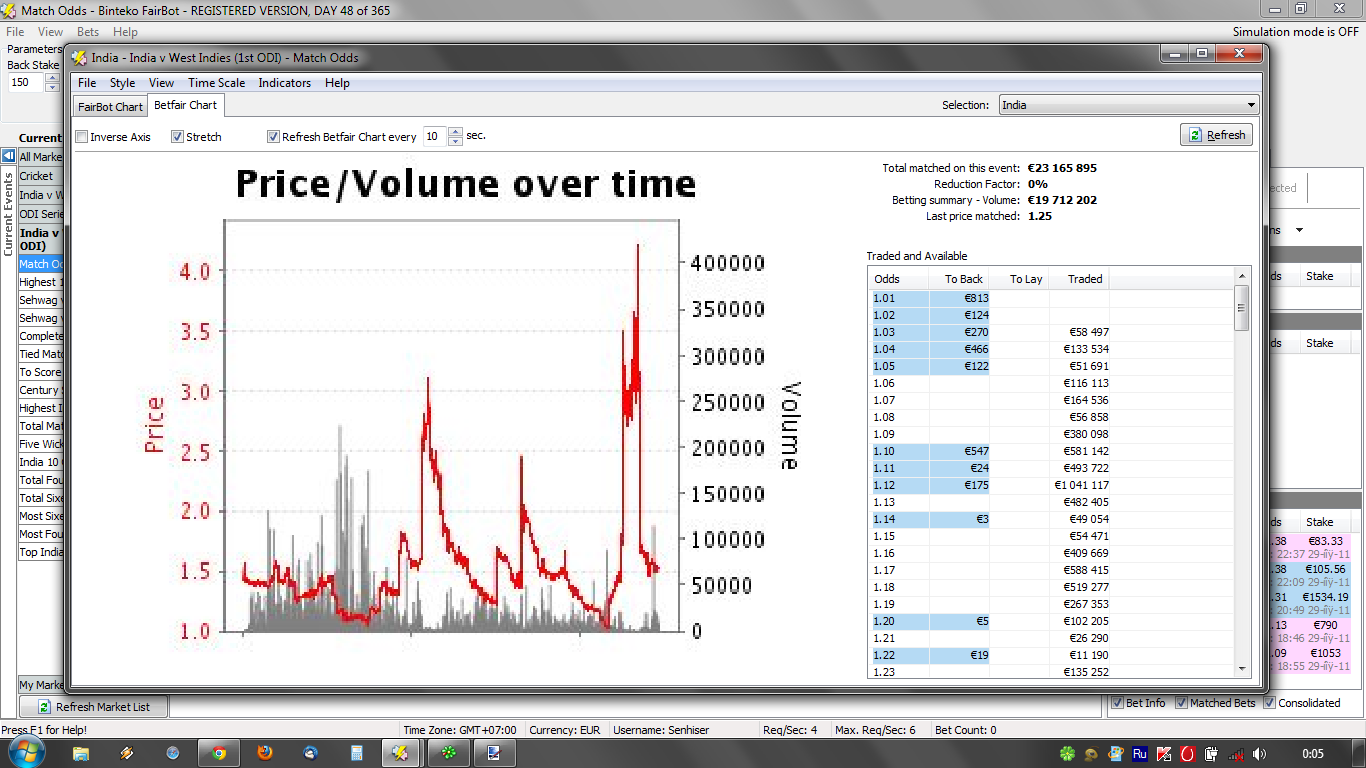Select the Five Wickets market row
This screenshot has width=1366, height=768.
40,444
